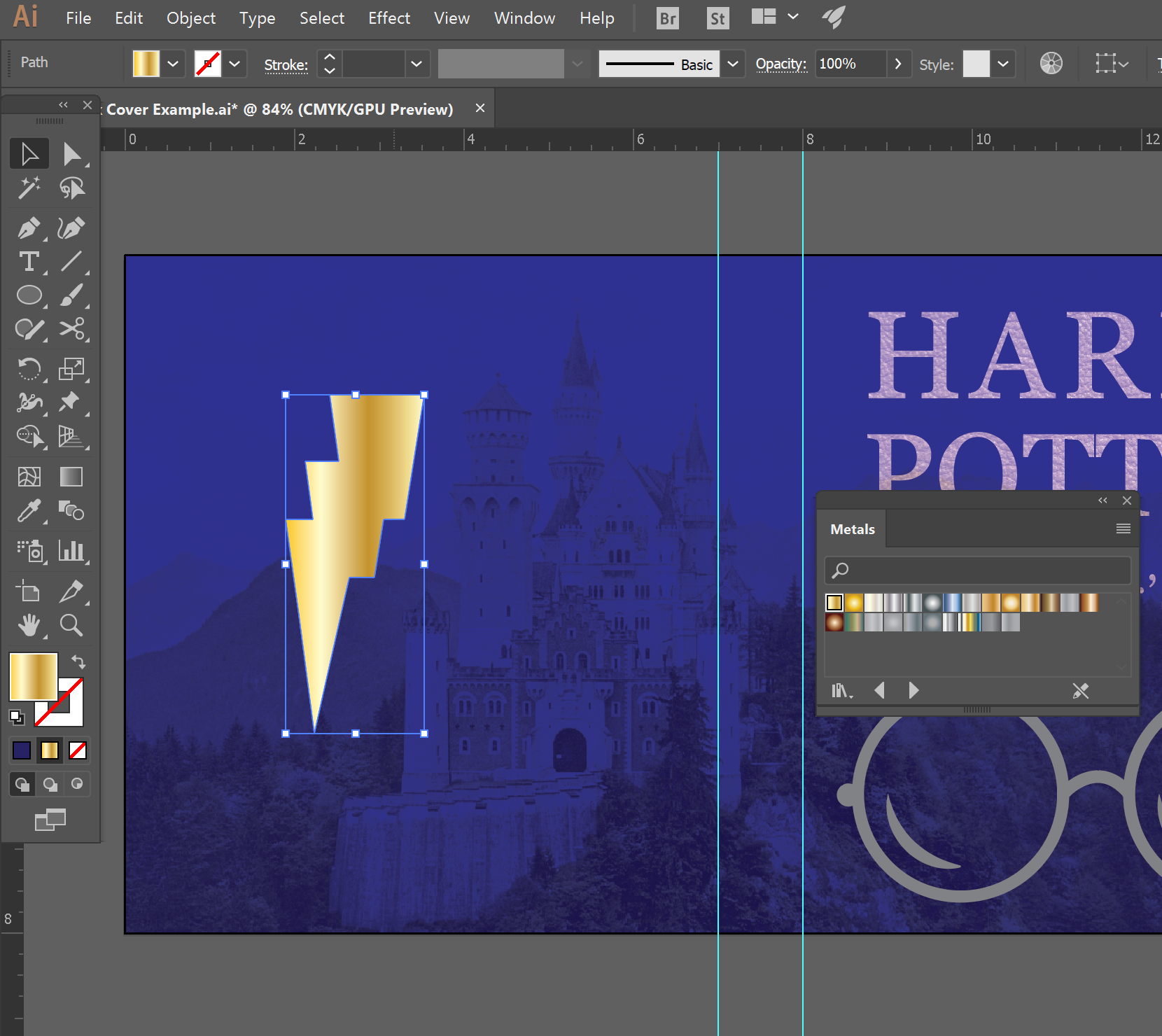Open the Effect menu
1162x1036 pixels.
pyautogui.click(x=389, y=18)
